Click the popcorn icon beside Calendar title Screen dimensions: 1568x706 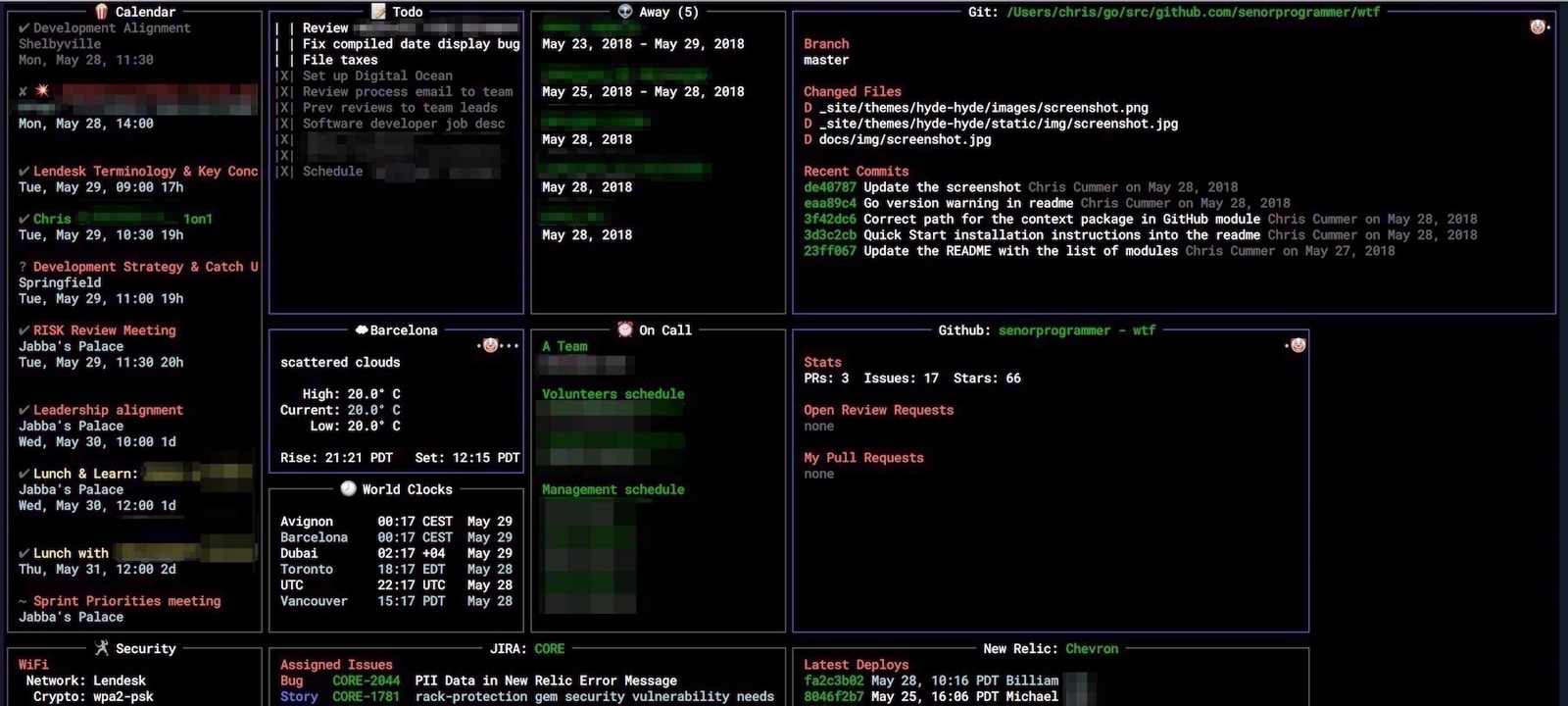[101, 12]
